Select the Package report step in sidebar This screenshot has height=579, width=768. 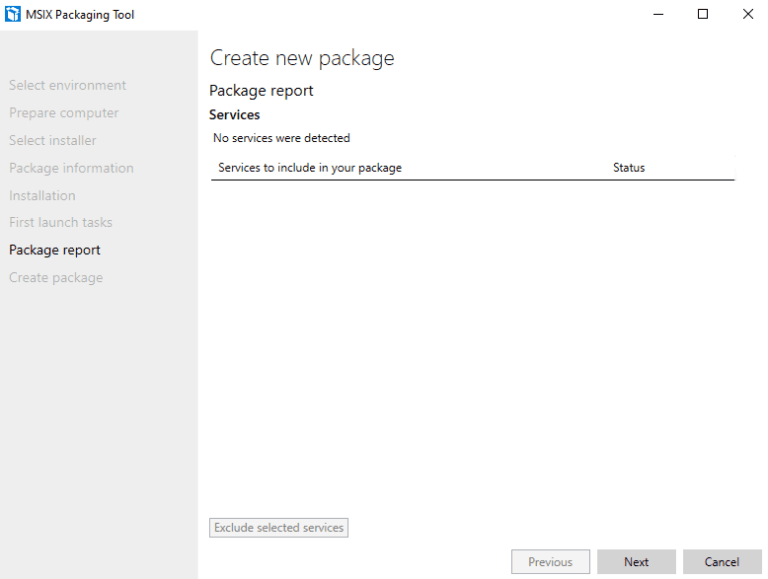click(55, 250)
